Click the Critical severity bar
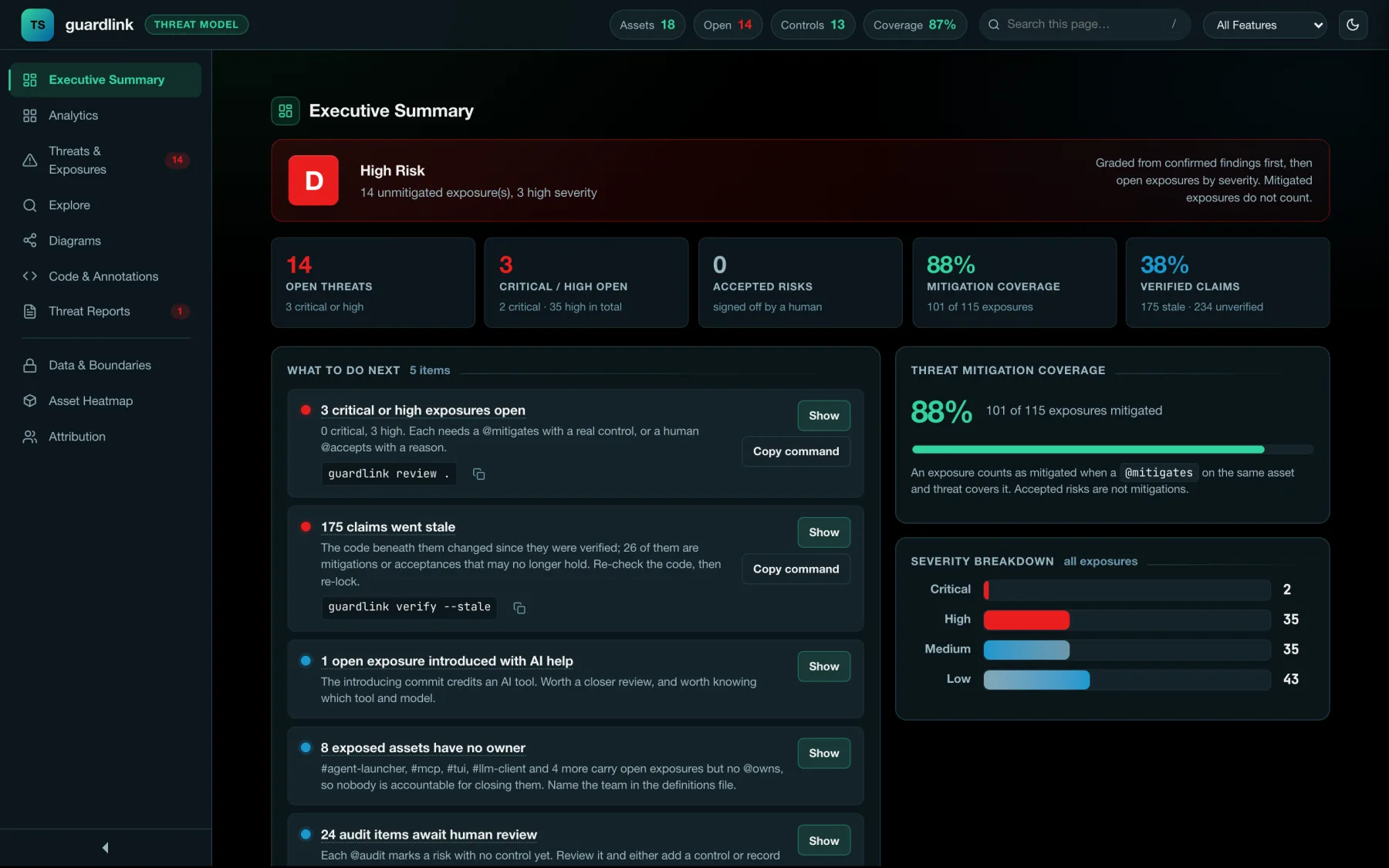 coord(1127,589)
